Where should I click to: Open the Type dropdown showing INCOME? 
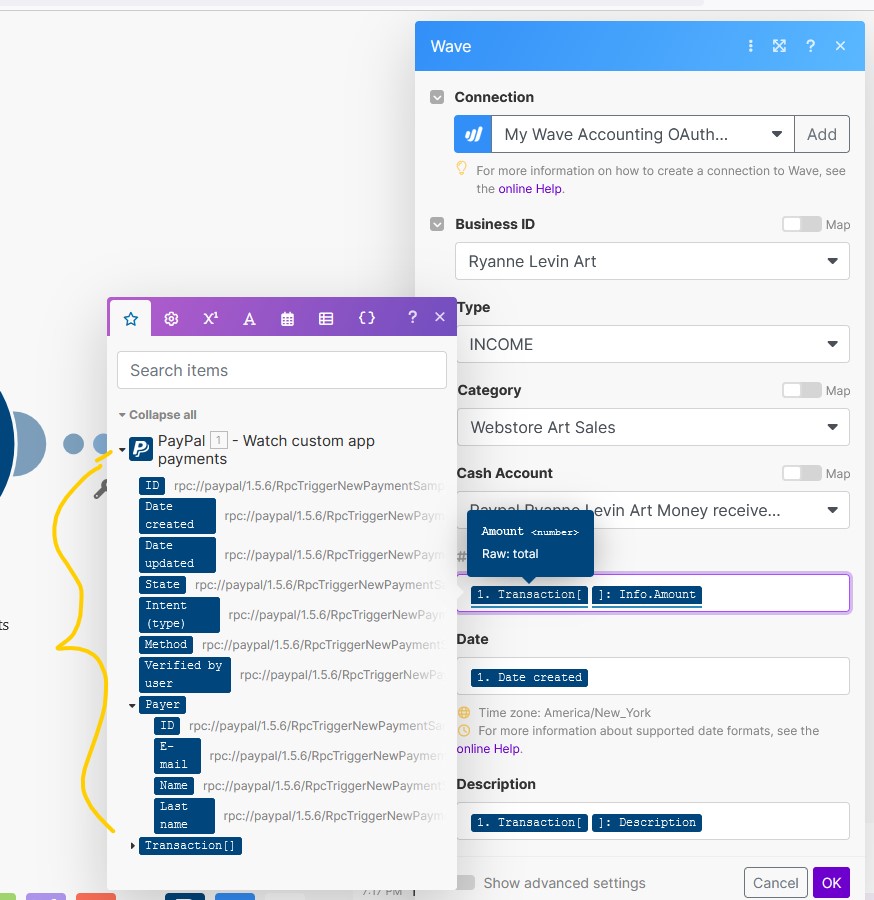pos(653,344)
